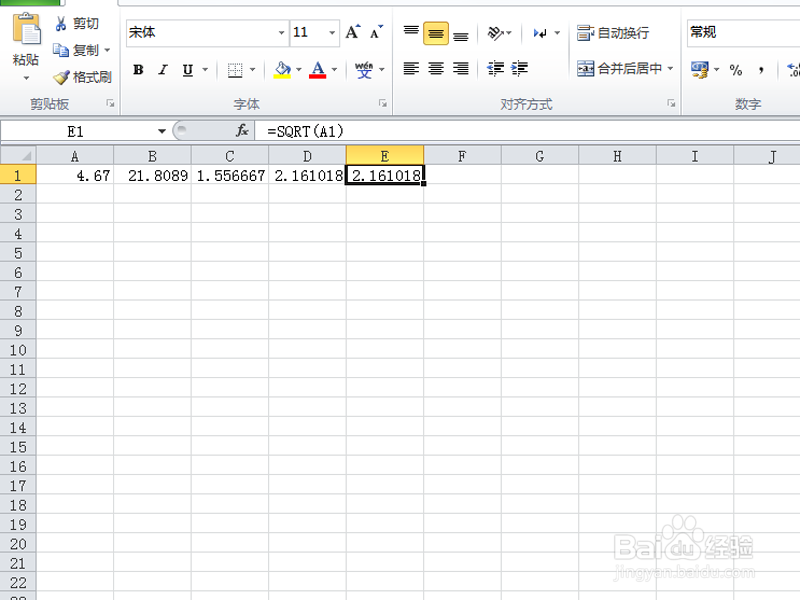Open font color dropdown arrow
This screenshot has width=800, height=600.
(x=335, y=69)
